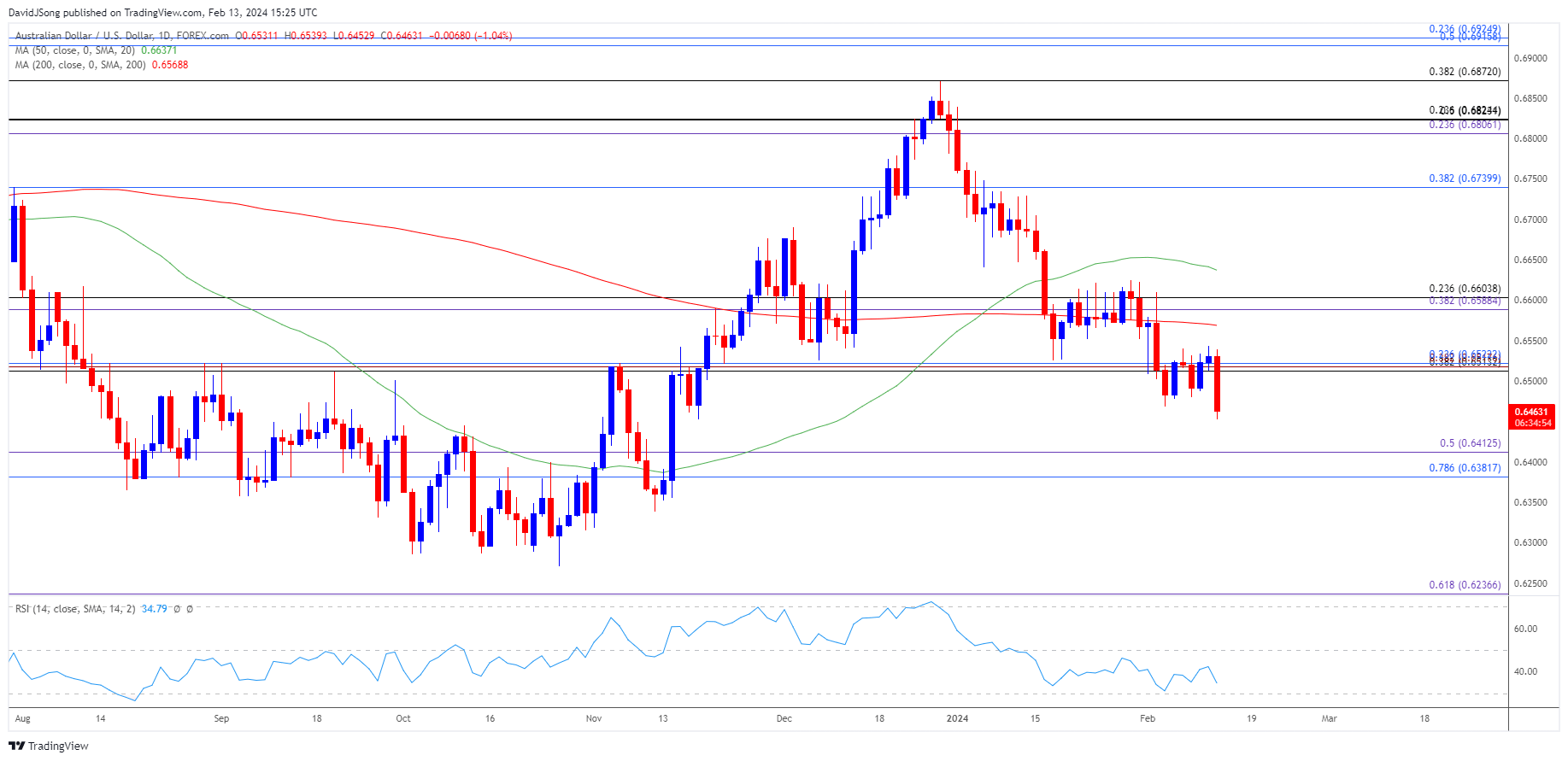Select the MA (200, close, 0, SMA, 200) legend
This screenshot has width=1568, height=761.
click(x=82, y=65)
